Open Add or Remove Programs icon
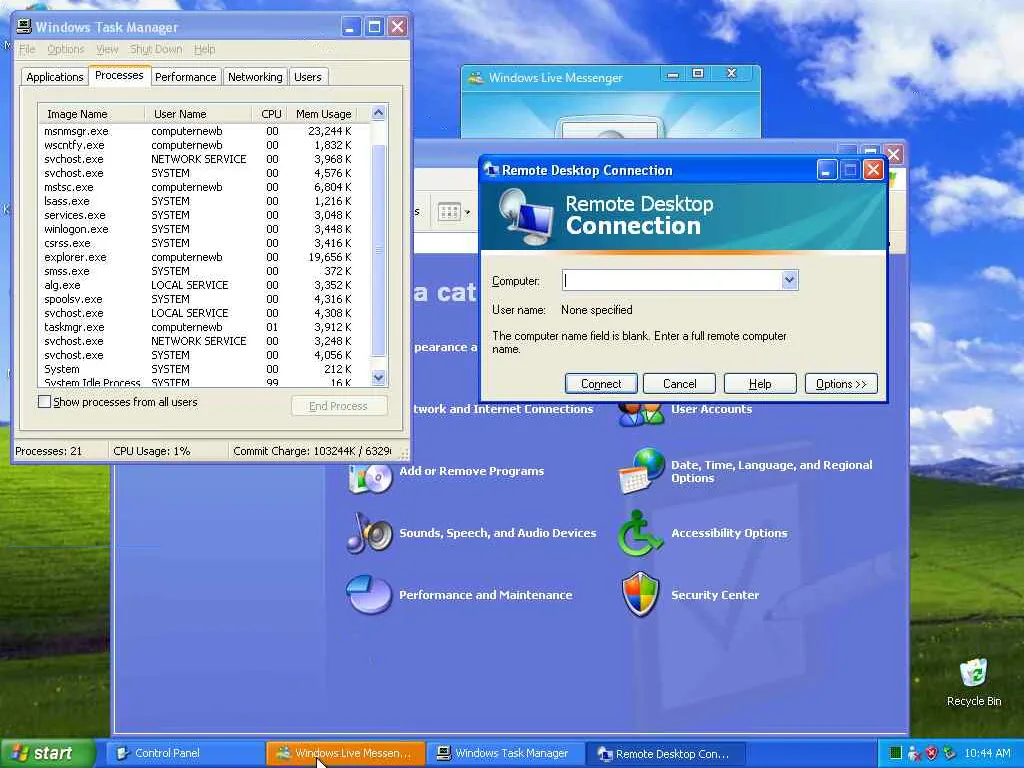The height and width of the screenshot is (768, 1024). click(x=370, y=476)
